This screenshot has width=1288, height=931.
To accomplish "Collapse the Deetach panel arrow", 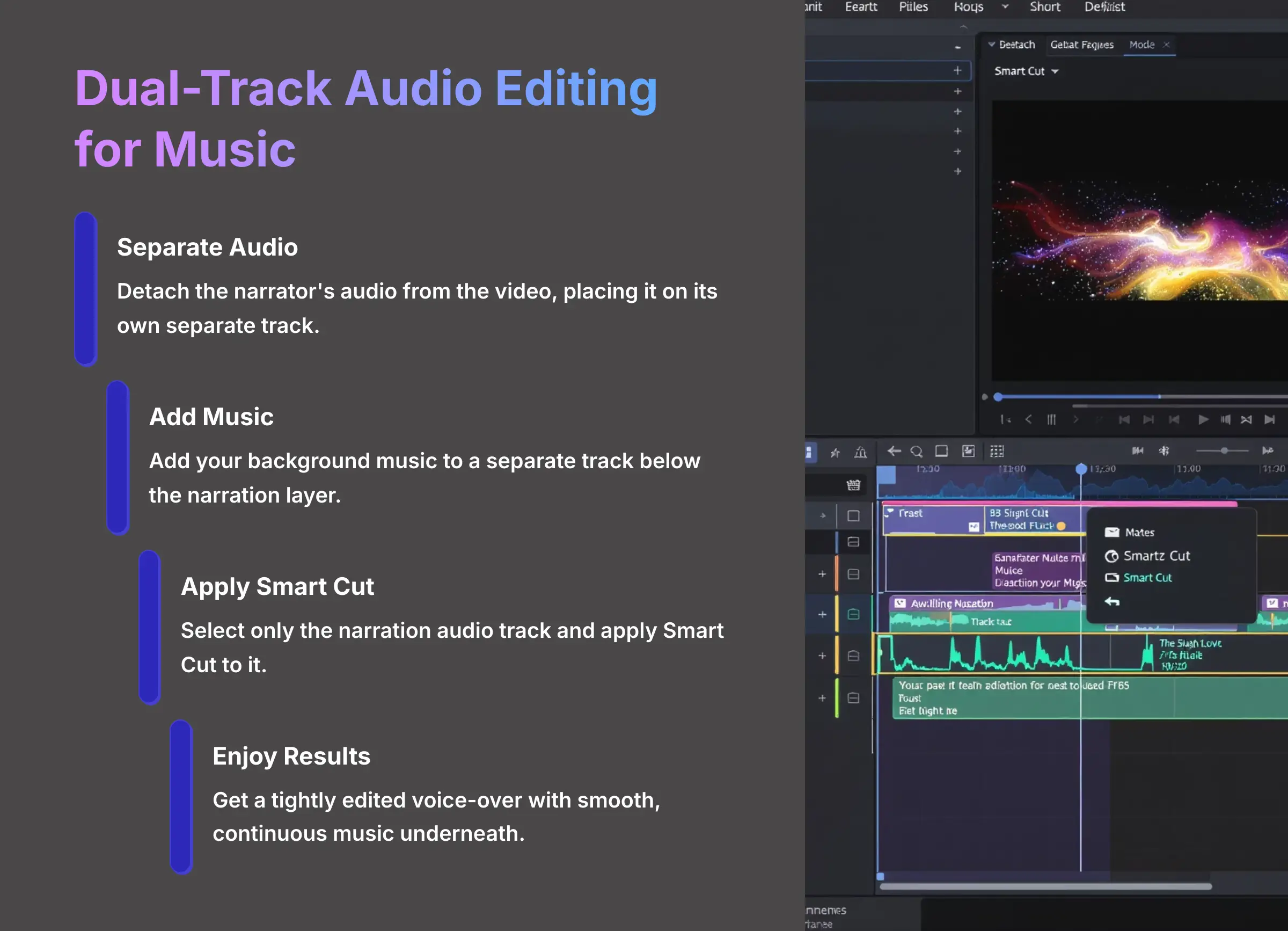I will [x=992, y=45].
